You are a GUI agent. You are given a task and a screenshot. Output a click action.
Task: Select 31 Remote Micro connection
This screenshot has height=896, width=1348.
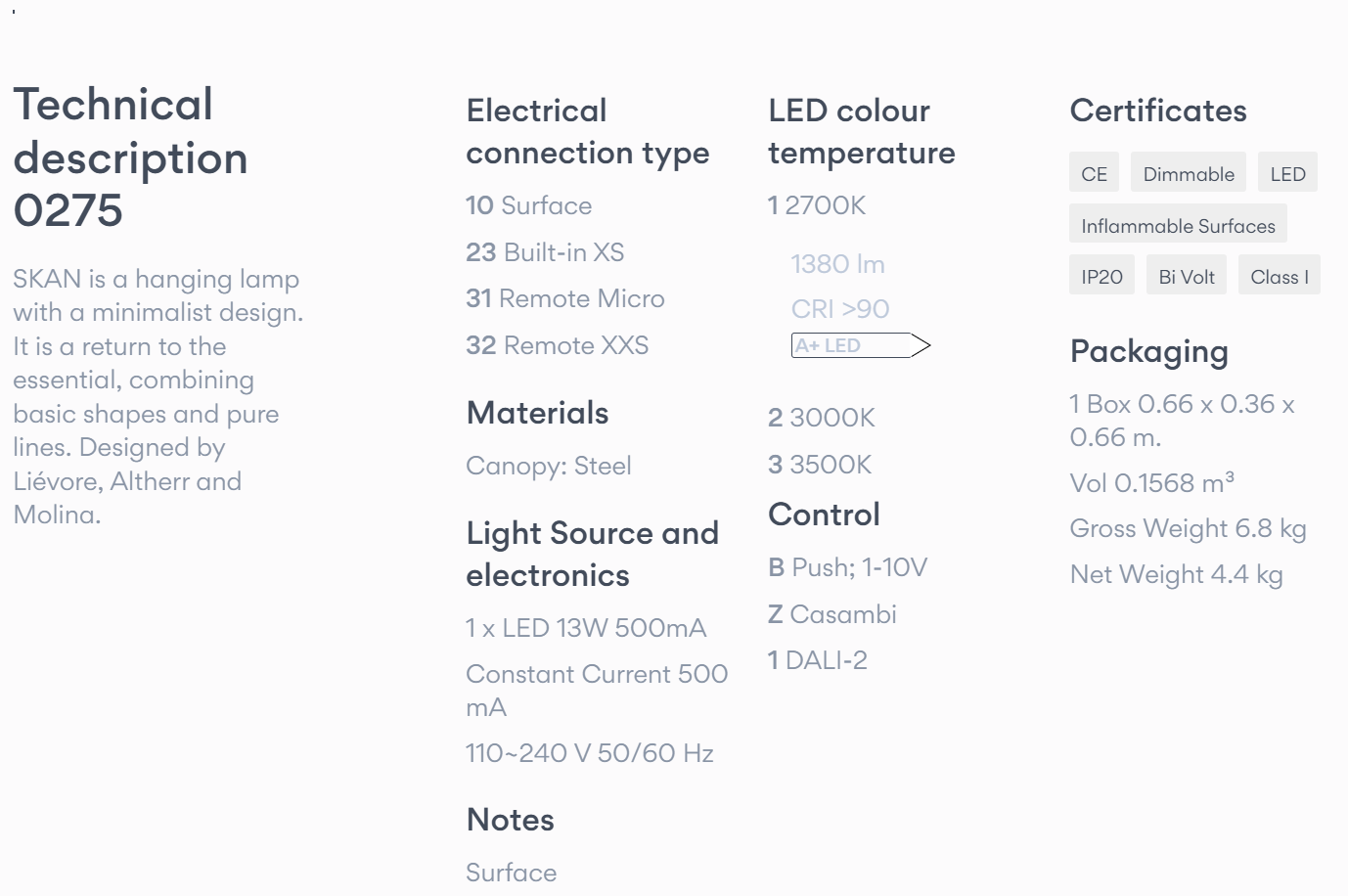tap(564, 298)
